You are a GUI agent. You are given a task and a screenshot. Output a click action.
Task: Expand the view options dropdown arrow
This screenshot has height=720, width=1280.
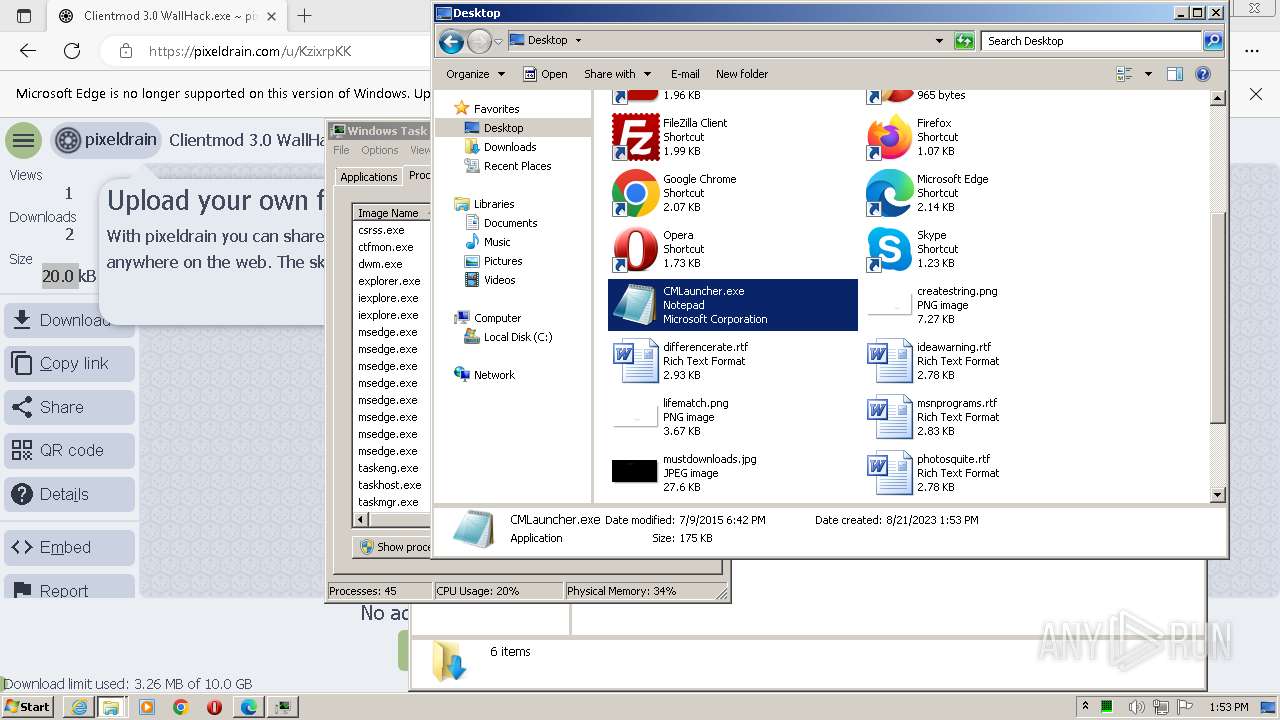click(1148, 74)
